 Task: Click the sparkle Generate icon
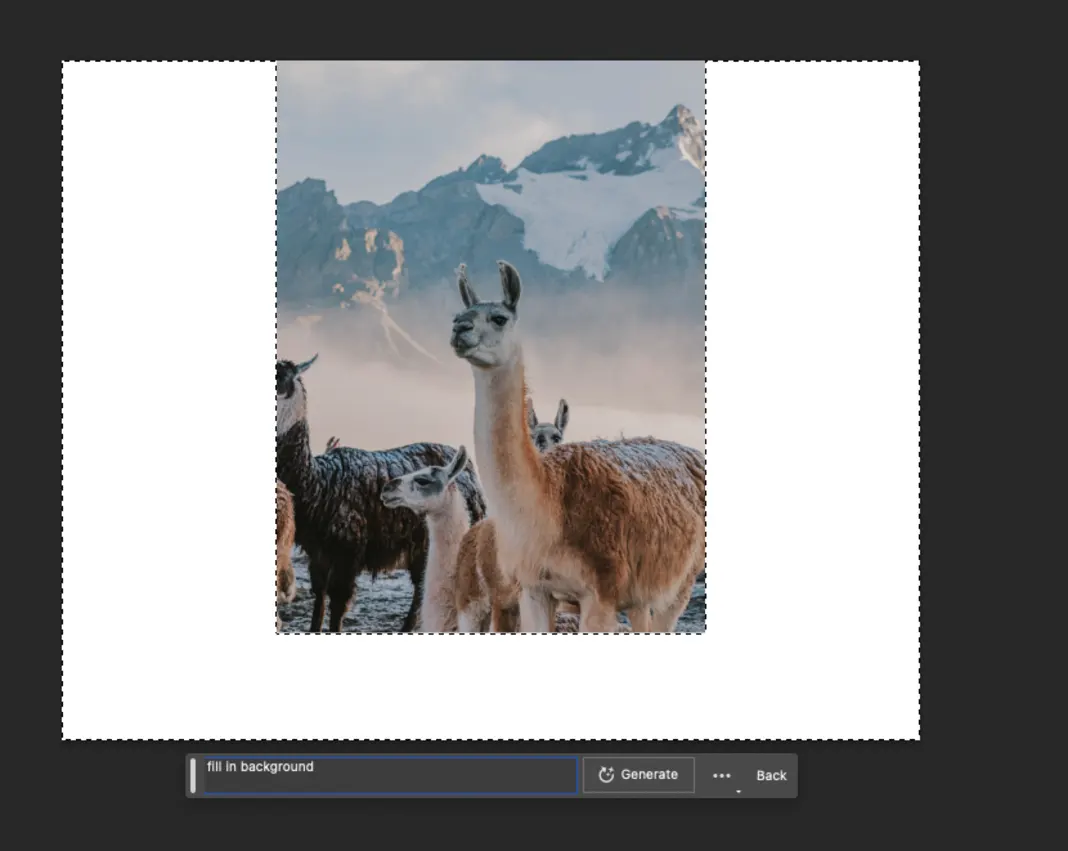606,775
